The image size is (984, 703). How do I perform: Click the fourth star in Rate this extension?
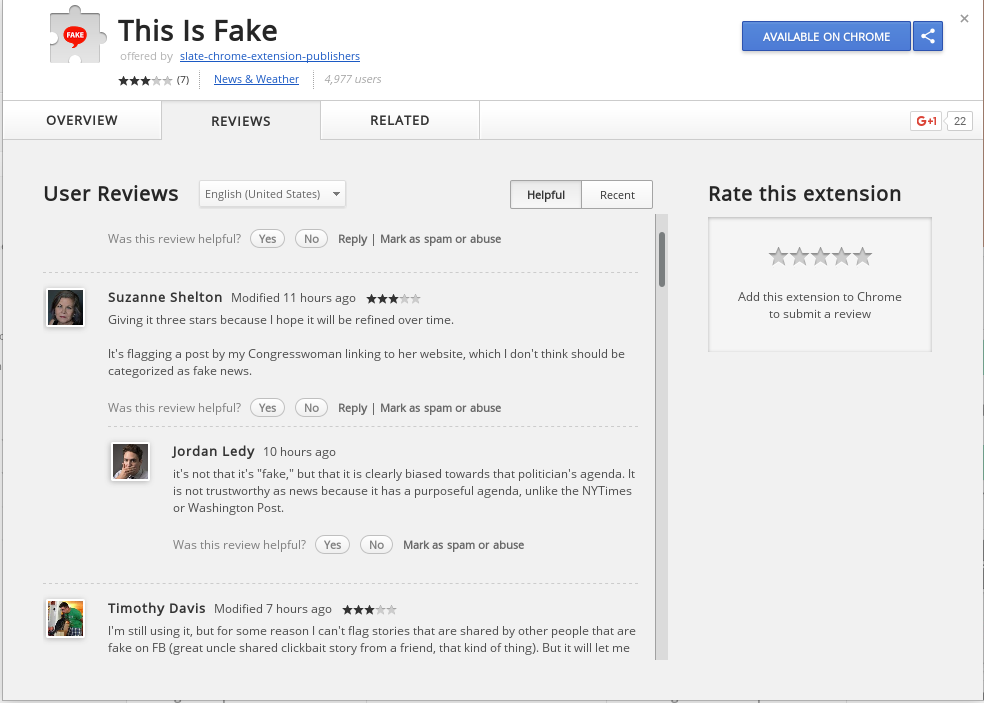point(842,256)
